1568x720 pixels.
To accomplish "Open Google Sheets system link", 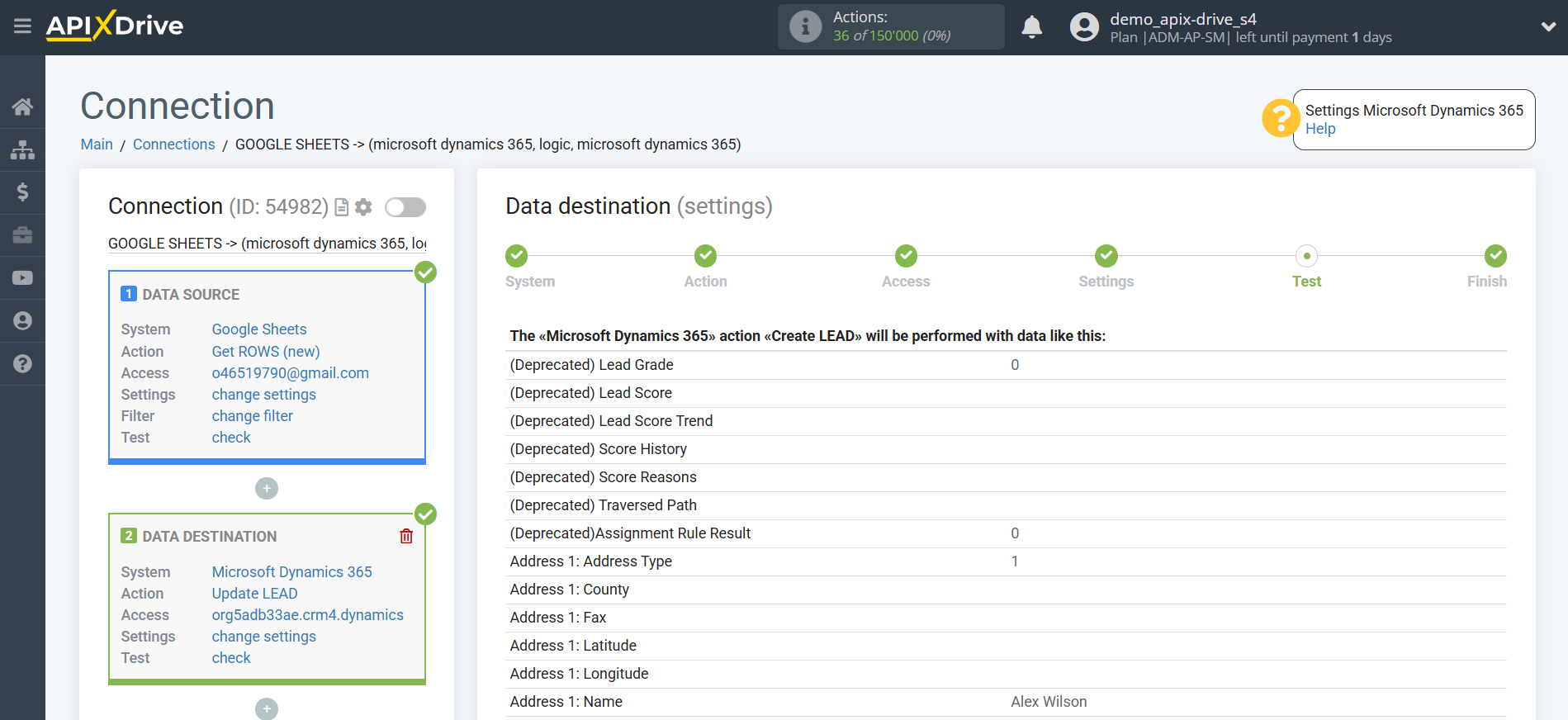I will click(x=259, y=329).
